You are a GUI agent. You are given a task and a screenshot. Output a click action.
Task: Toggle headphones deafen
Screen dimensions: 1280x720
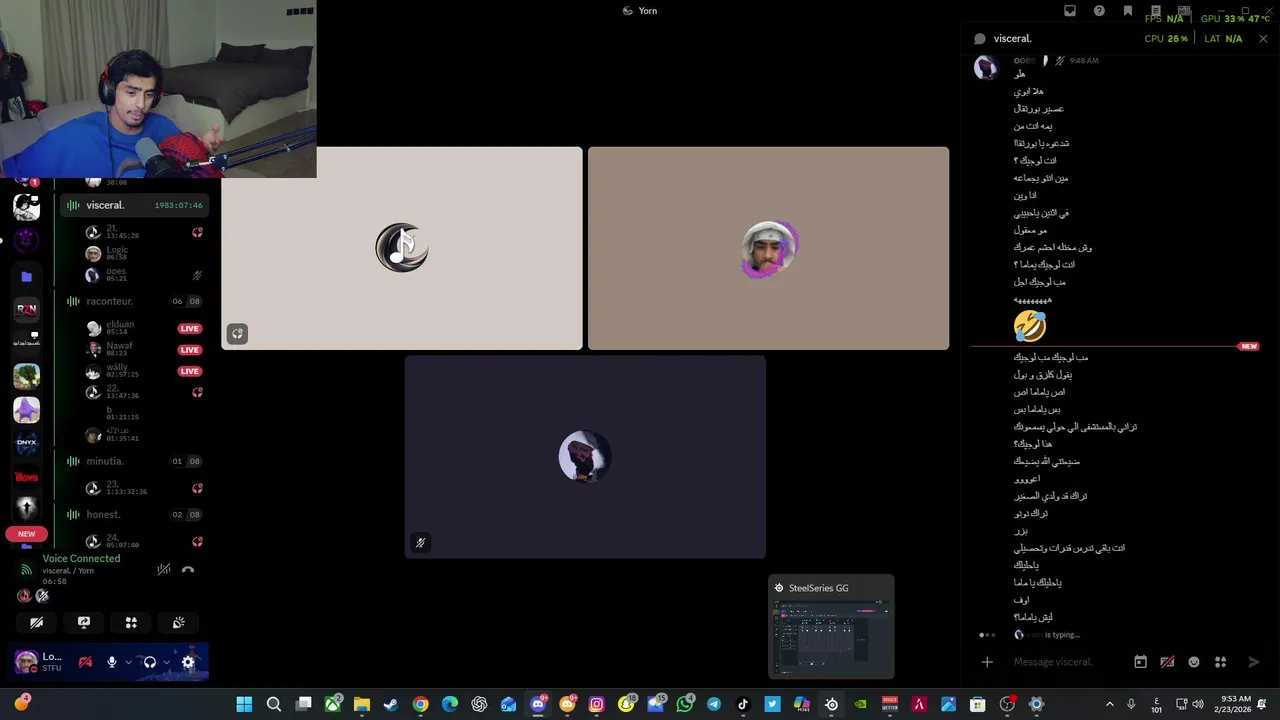click(x=149, y=662)
